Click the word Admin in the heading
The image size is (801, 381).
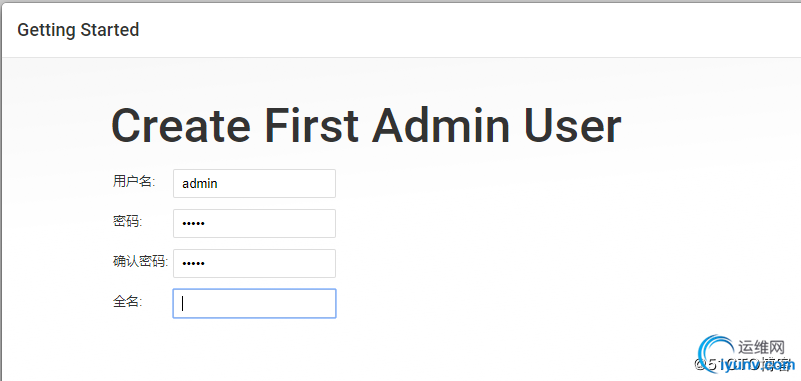(x=441, y=126)
